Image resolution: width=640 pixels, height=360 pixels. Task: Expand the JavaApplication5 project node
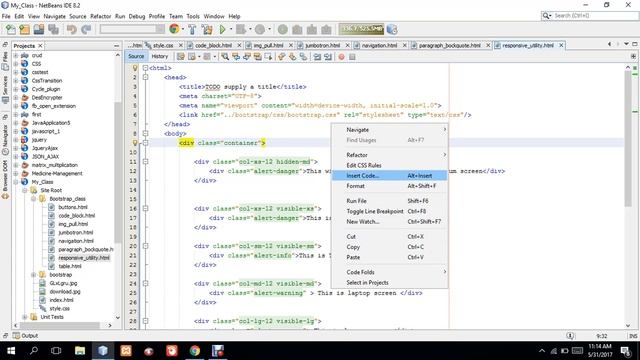pos(16,122)
